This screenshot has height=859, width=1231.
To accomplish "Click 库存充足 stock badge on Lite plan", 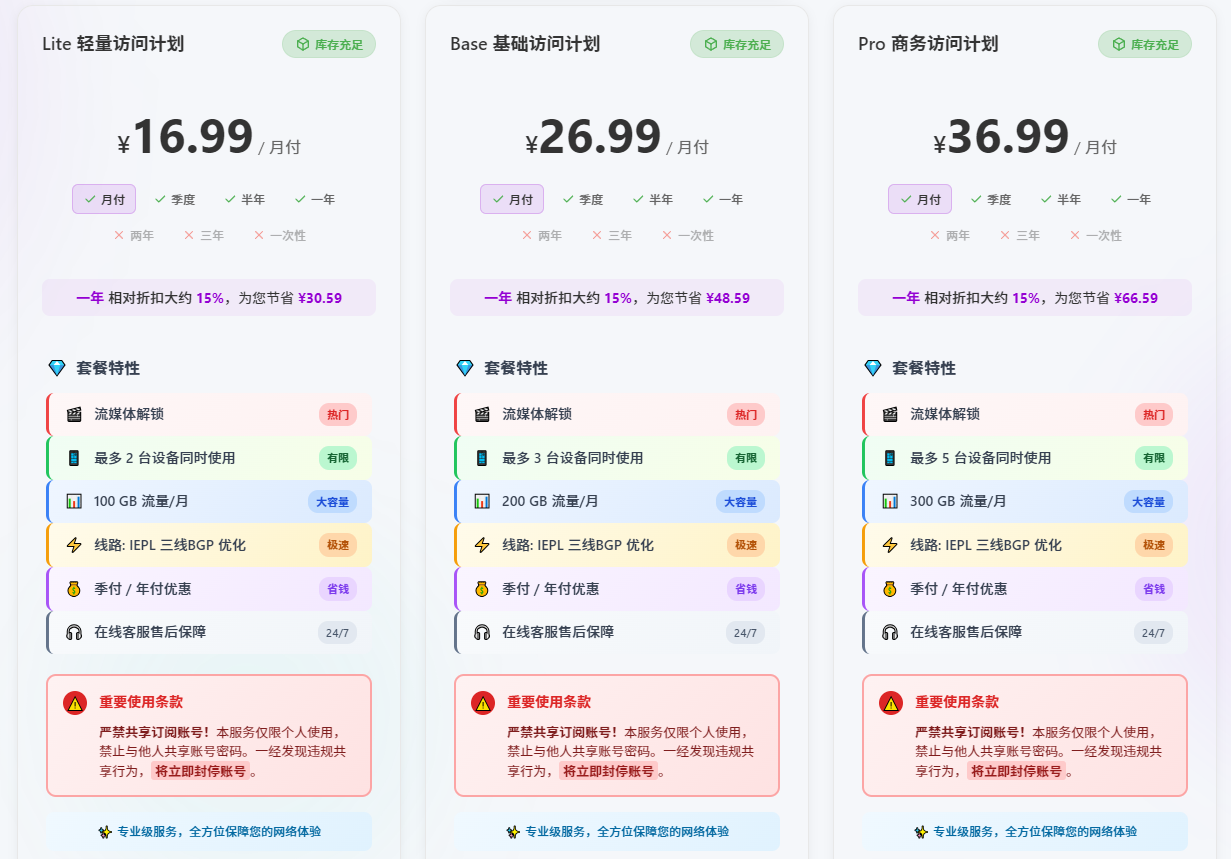I will coord(329,44).
